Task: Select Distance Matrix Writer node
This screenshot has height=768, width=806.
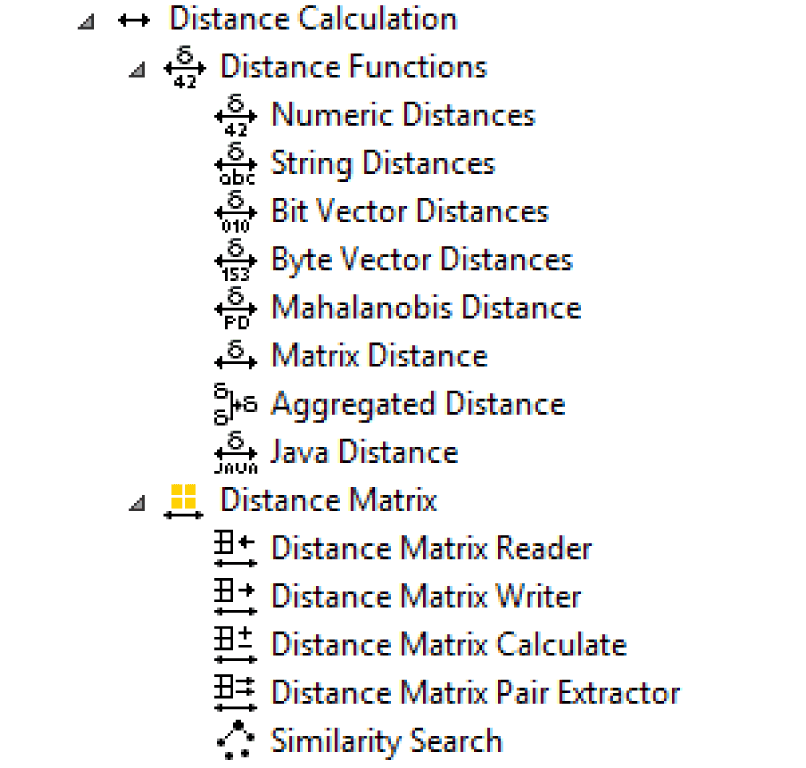Action: (426, 596)
